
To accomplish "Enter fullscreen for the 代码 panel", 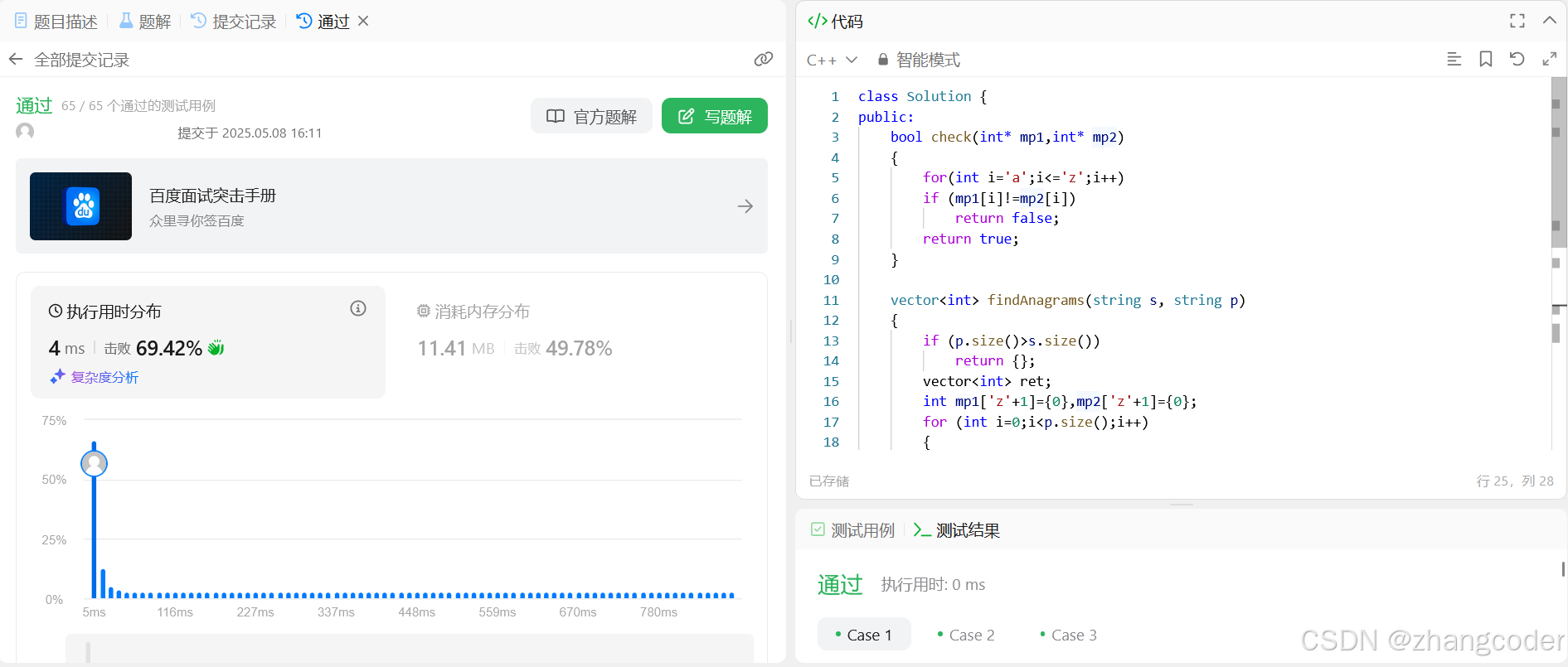I will tap(1517, 21).
